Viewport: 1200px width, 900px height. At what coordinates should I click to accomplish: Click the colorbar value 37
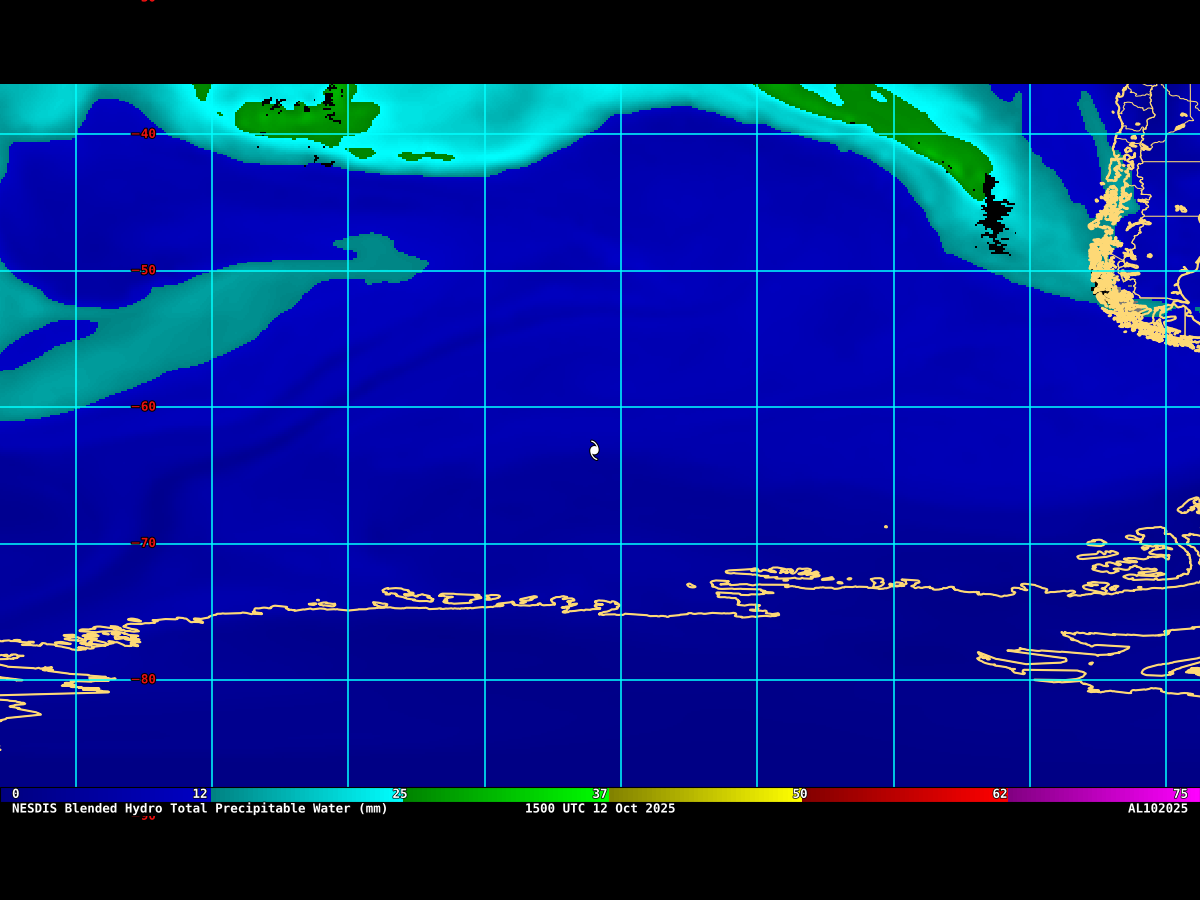[x=600, y=794]
